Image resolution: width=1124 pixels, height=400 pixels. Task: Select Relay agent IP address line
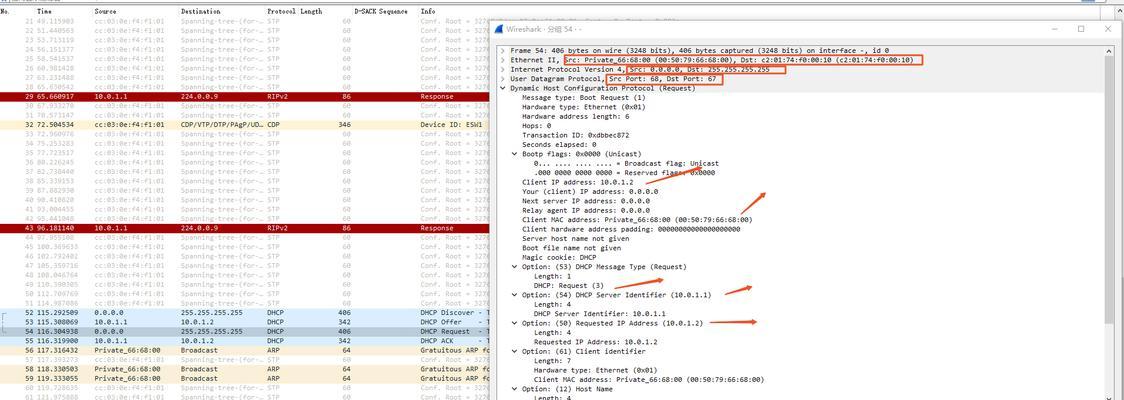click(x=586, y=210)
